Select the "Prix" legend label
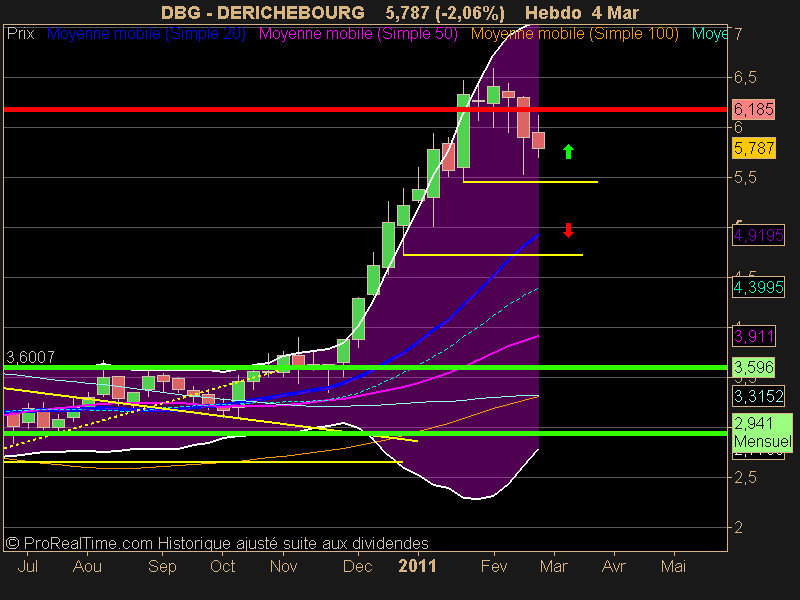Viewport: 800px width, 600px height. coord(20,34)
